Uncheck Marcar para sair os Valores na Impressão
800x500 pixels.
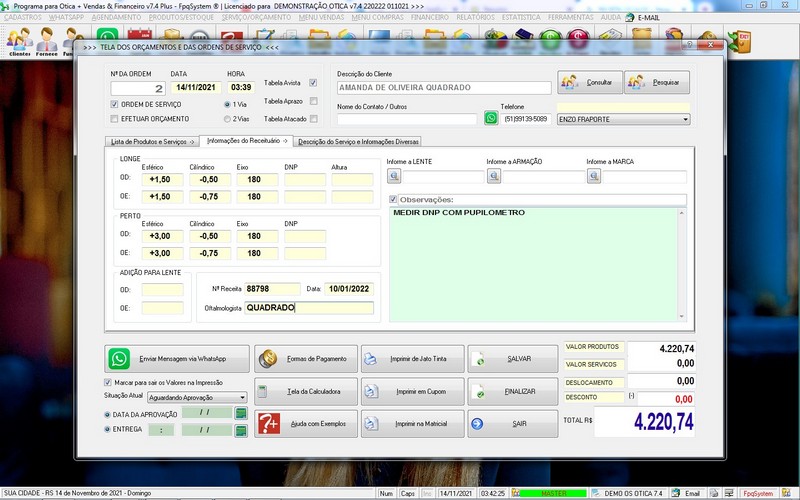(109, 382)
